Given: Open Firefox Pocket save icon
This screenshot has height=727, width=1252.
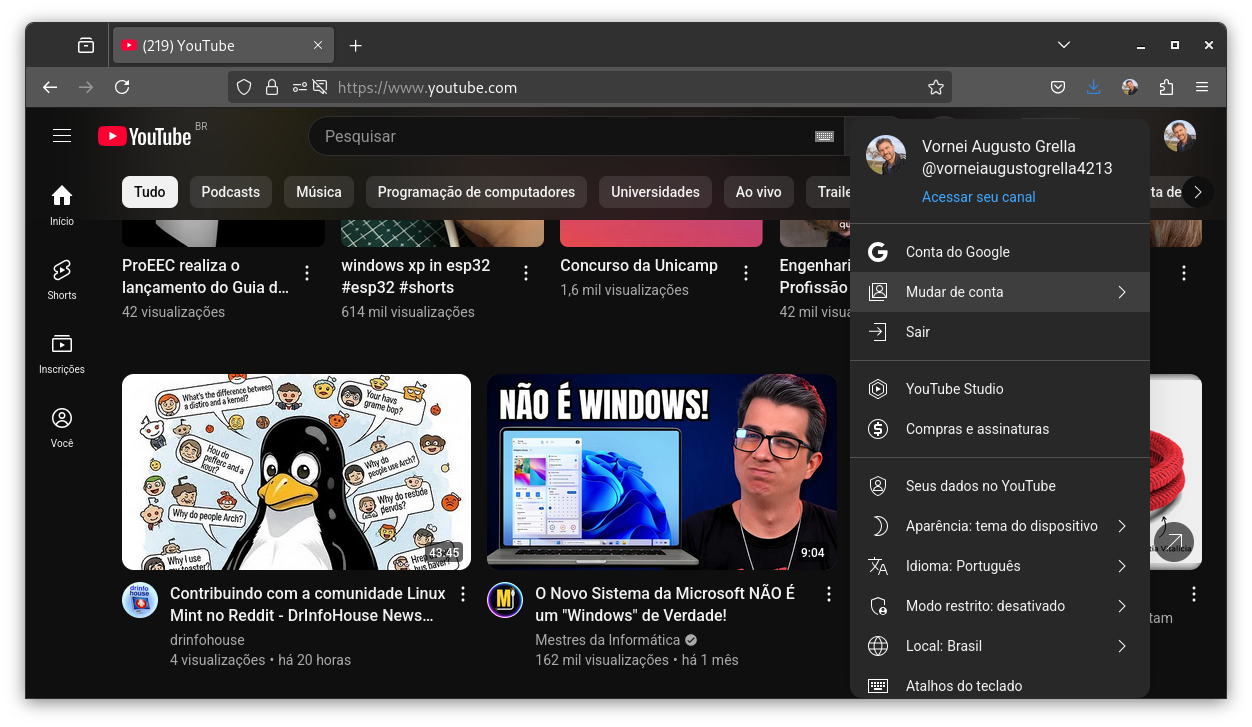Looking at the screenshot, I should (1058, 87).
